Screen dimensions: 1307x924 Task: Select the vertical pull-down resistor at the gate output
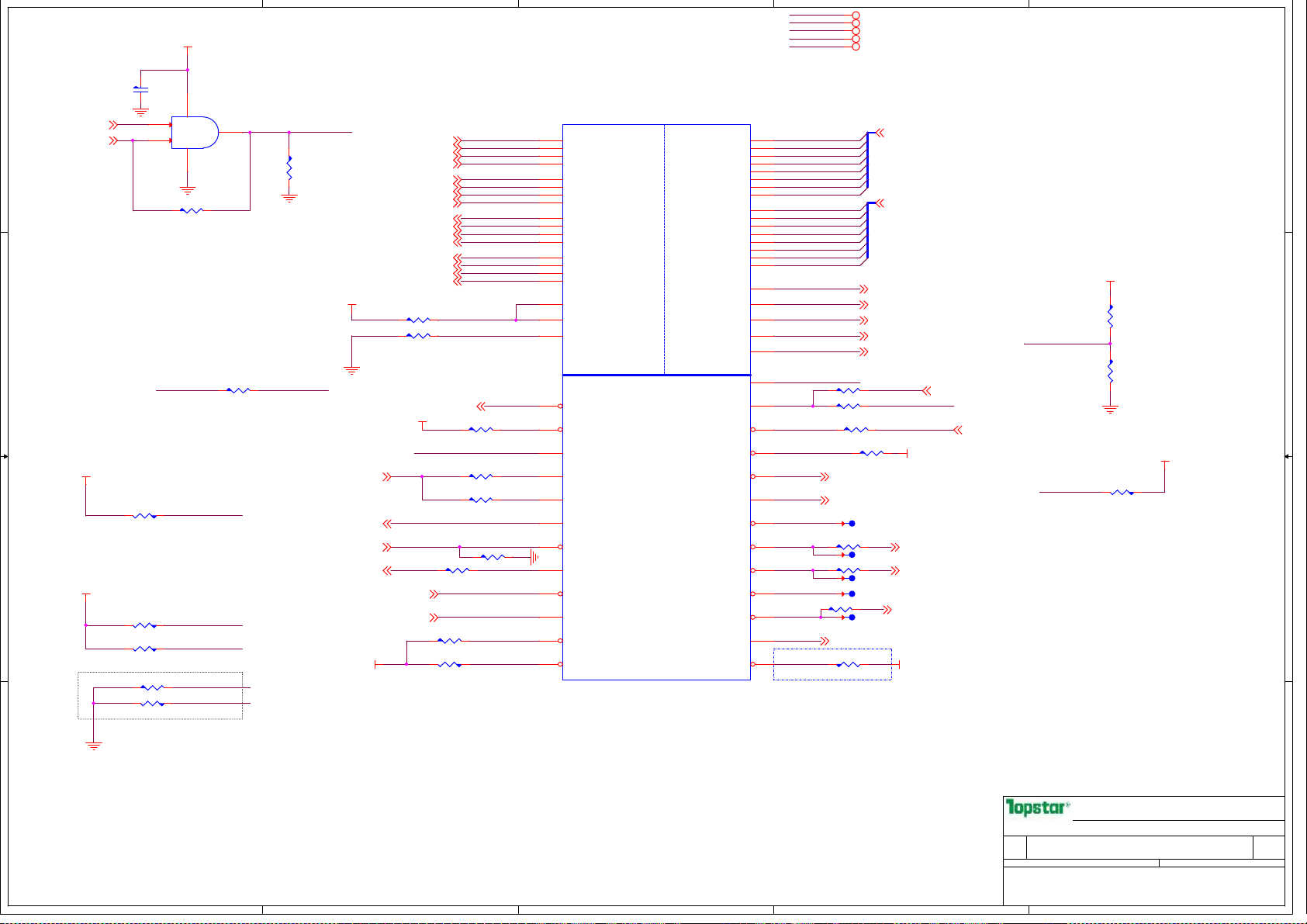pos(289,169)
